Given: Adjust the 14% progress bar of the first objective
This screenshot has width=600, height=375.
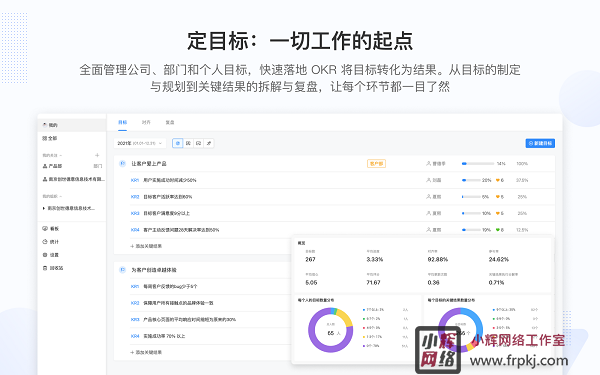Looking at the screenshot, I should (478, 164).
